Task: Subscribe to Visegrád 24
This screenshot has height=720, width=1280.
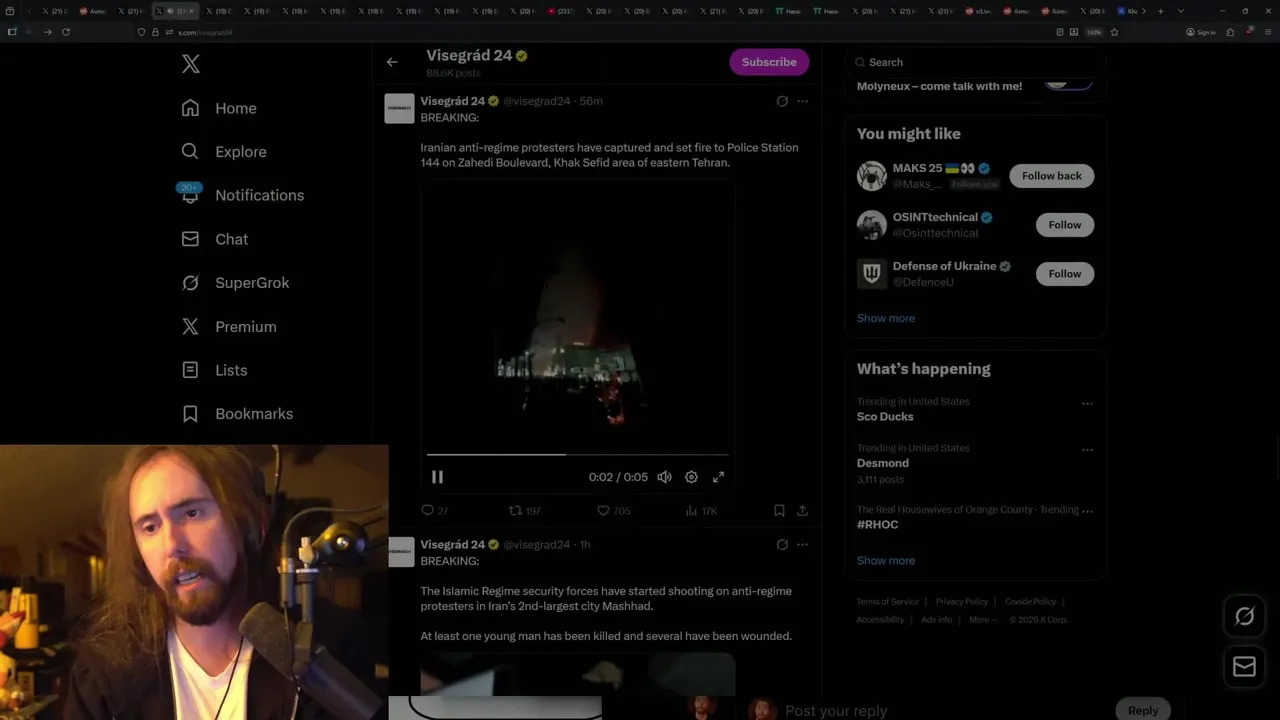Action: pos(769,62)
